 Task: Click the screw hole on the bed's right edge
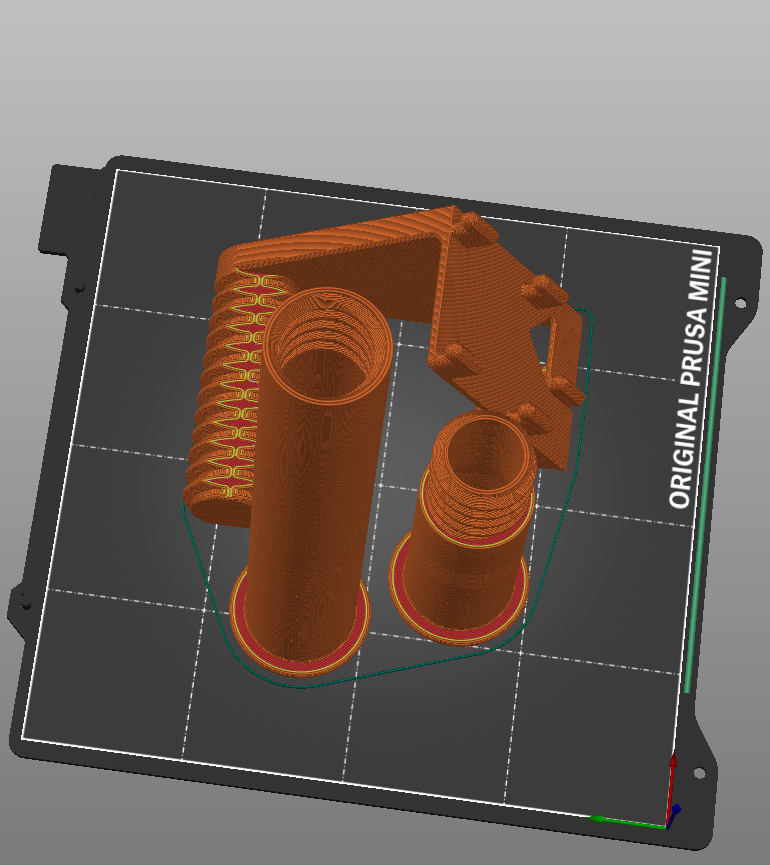pyautogui.click(x=740, y=303)
